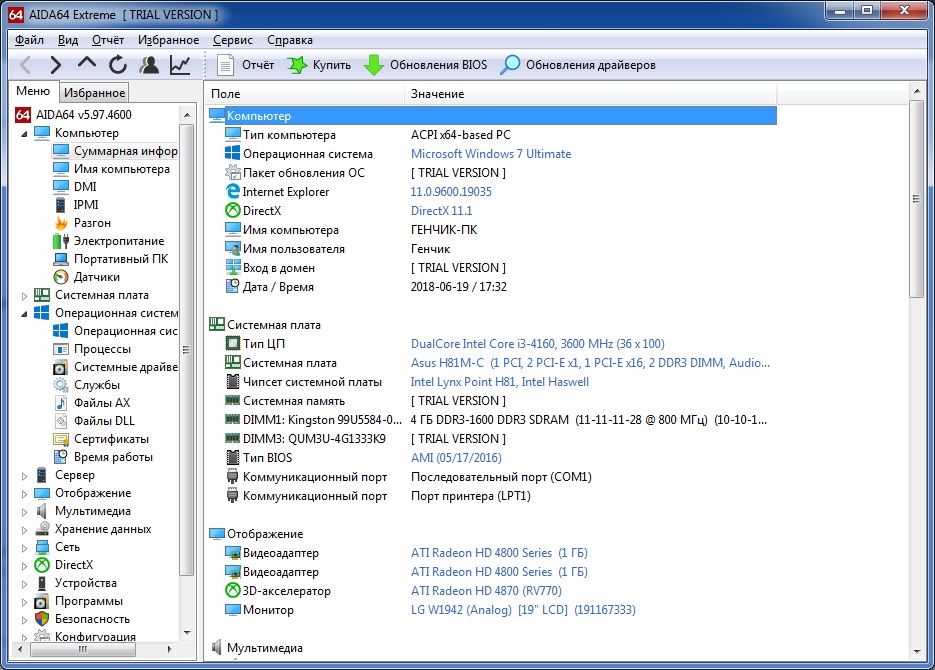The image size is (935, 670).
Task: Generate report via Отчёт toolbar button
Action: pos(245,66)
